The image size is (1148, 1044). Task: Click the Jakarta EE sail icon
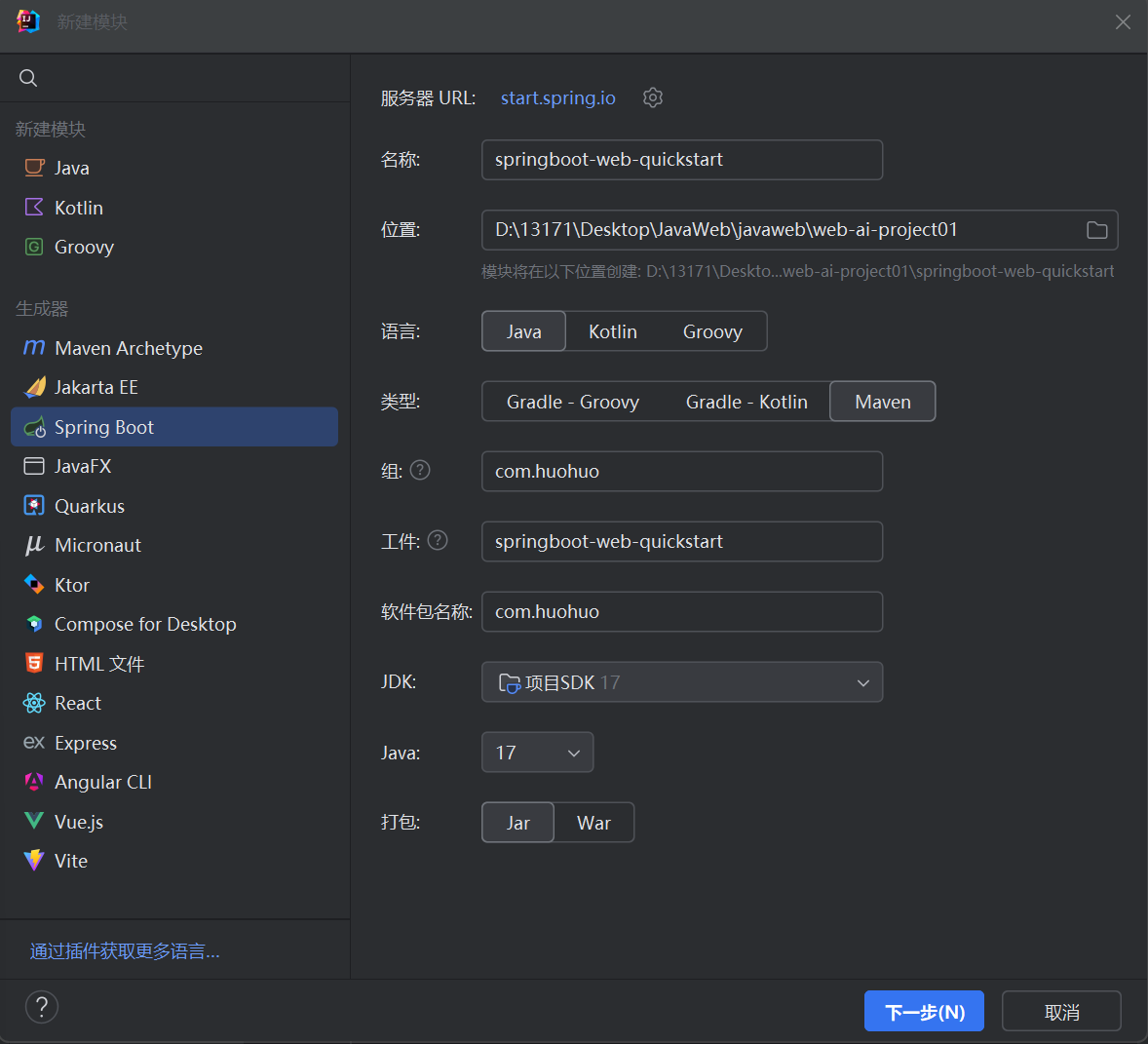(x=34, y=387)
